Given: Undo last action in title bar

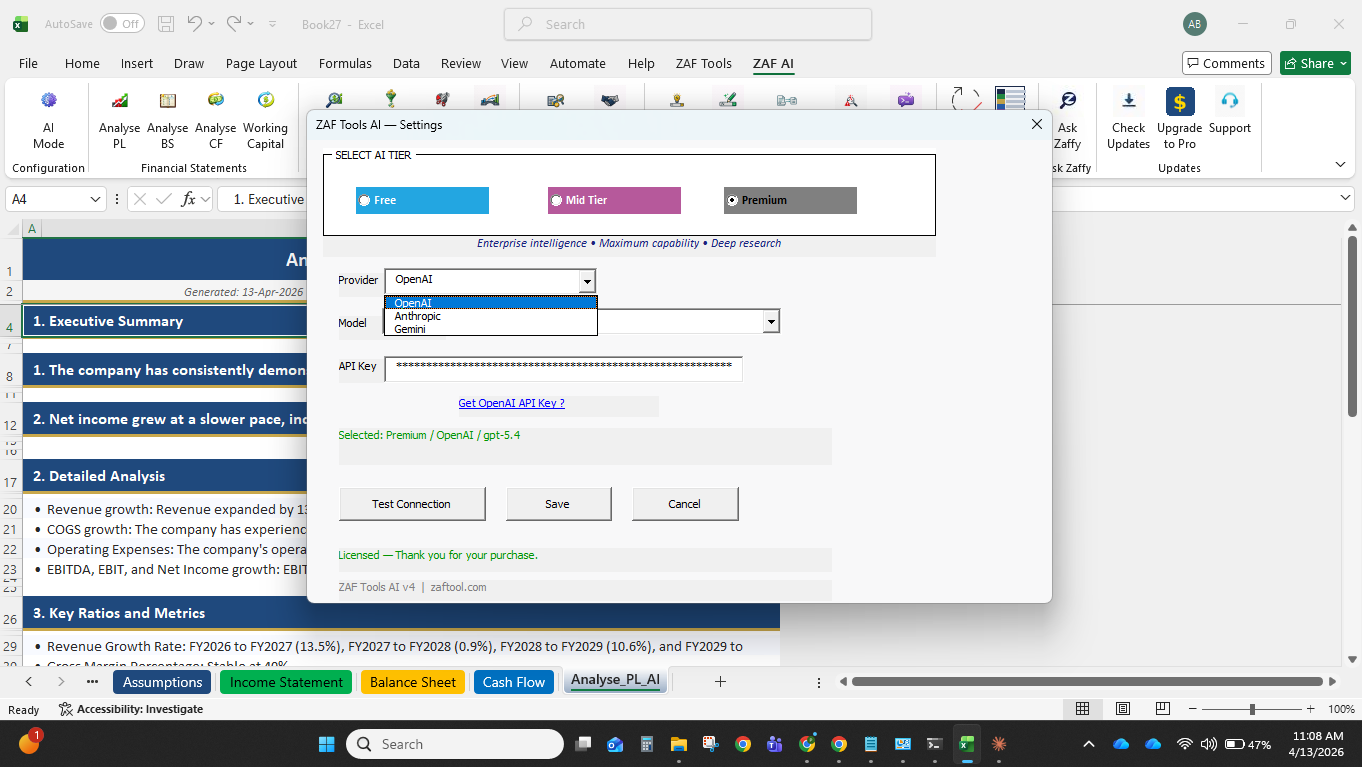Looking at the screenshot, I should (x=195, y=24).
